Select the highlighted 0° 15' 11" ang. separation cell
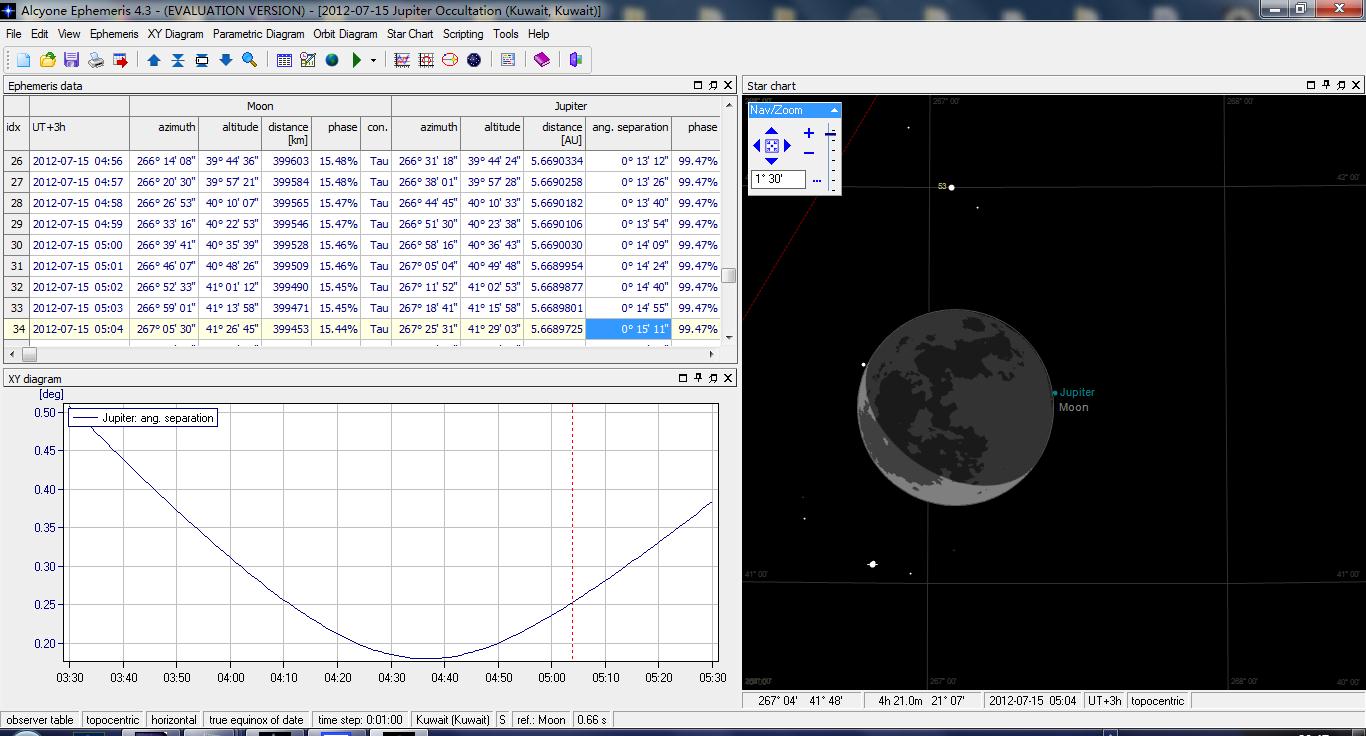The height and width of the screenshot is (736, 1366). pyautogui.click(x=628, y=329)
